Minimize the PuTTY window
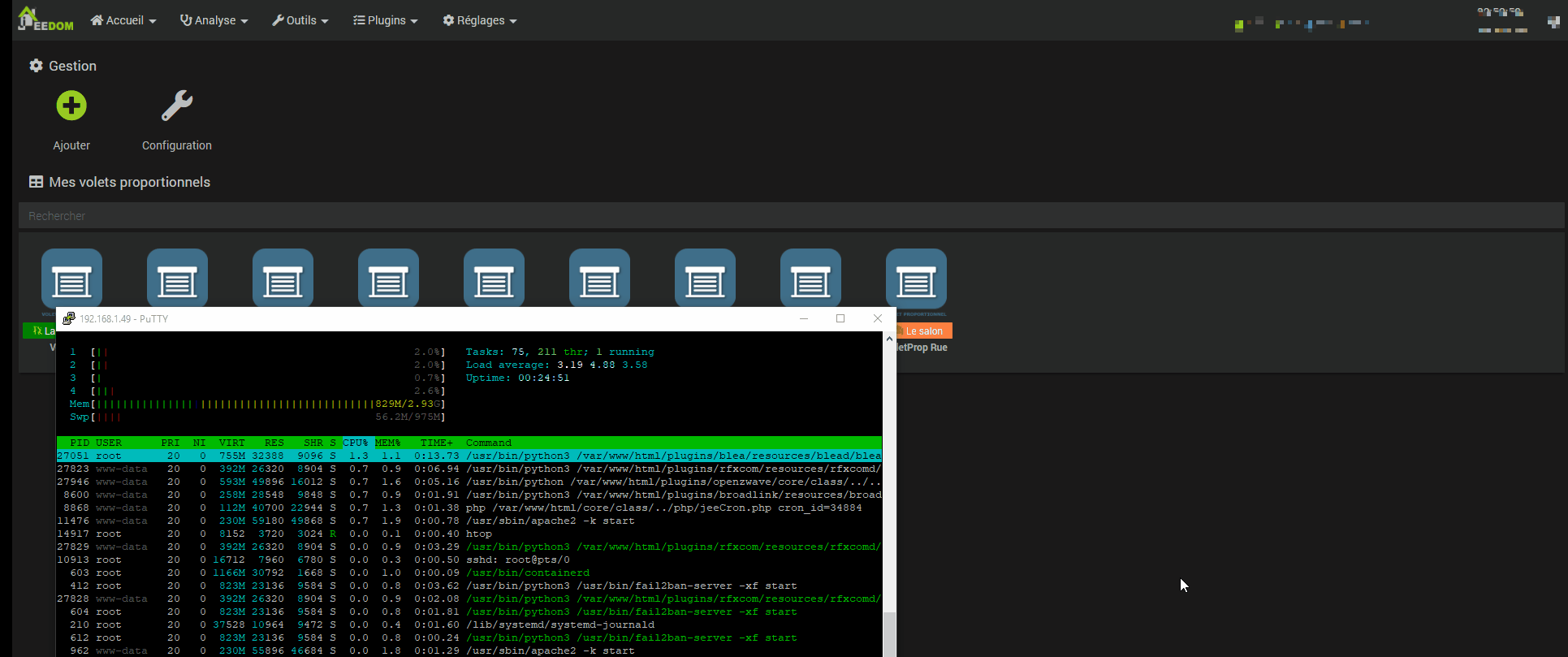This screenshot has height=657, width=1568. (804, 318)
